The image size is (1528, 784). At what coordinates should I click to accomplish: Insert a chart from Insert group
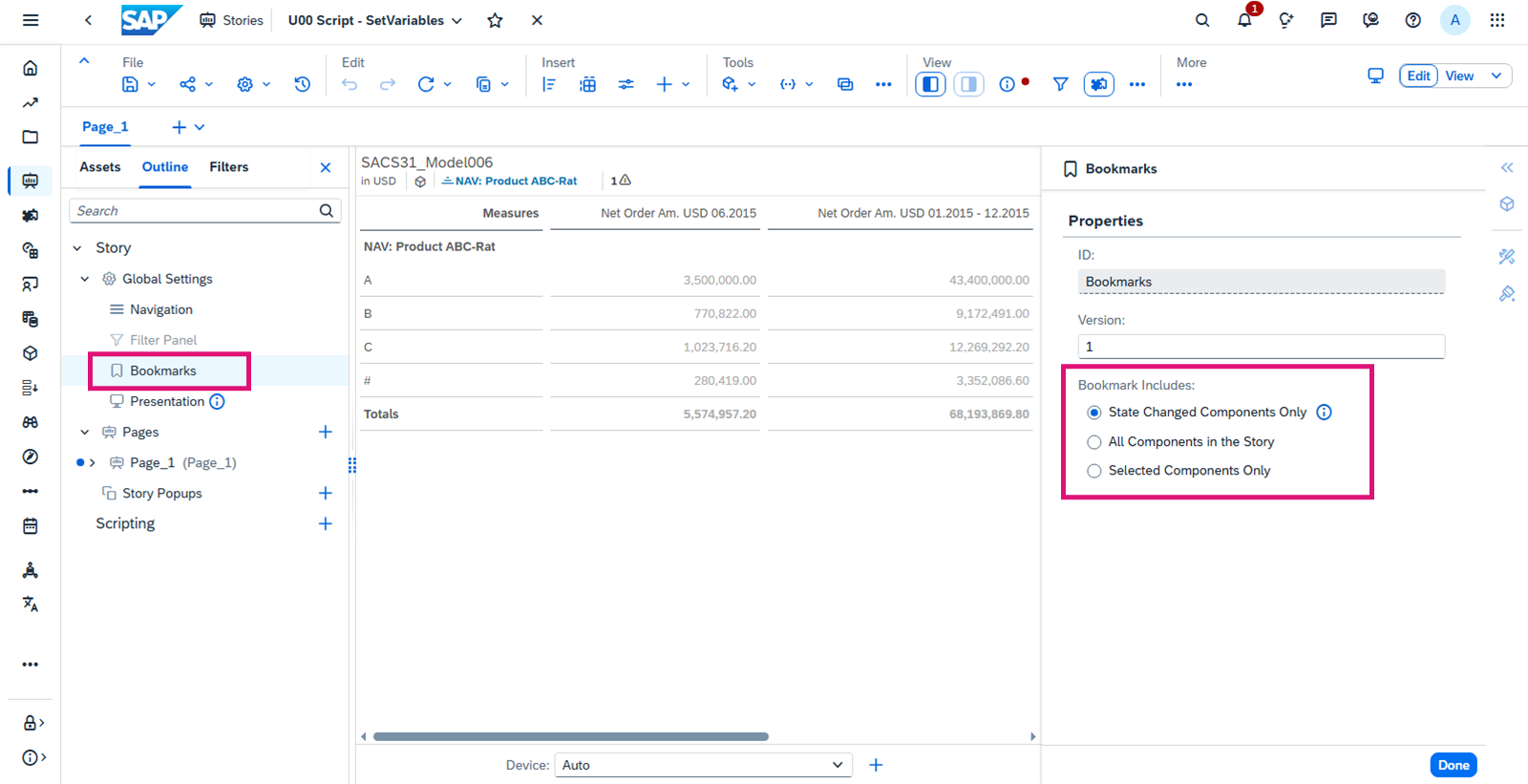tap(549, 84)
